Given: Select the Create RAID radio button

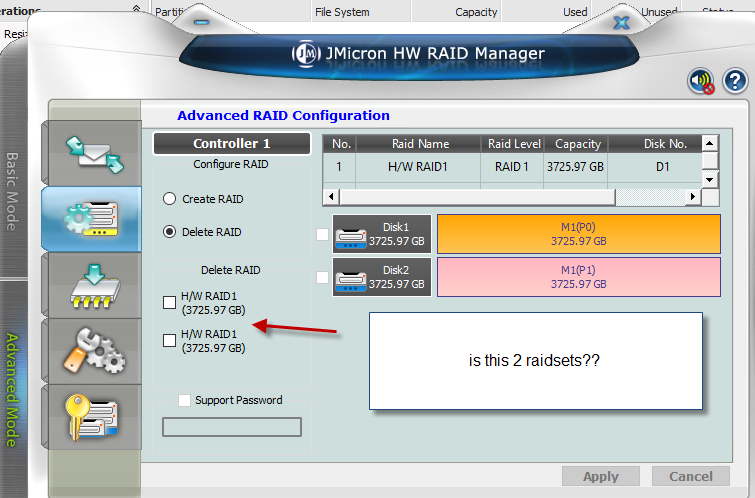Looking at the screenshot, I should (169, 199).
